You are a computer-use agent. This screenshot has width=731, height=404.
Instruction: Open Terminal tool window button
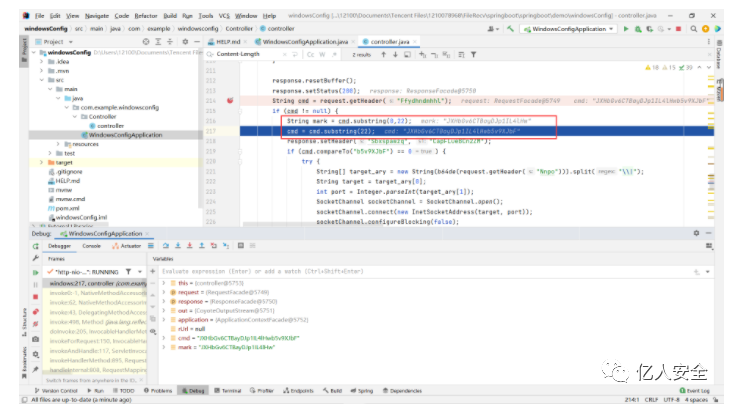coord(228,390)
